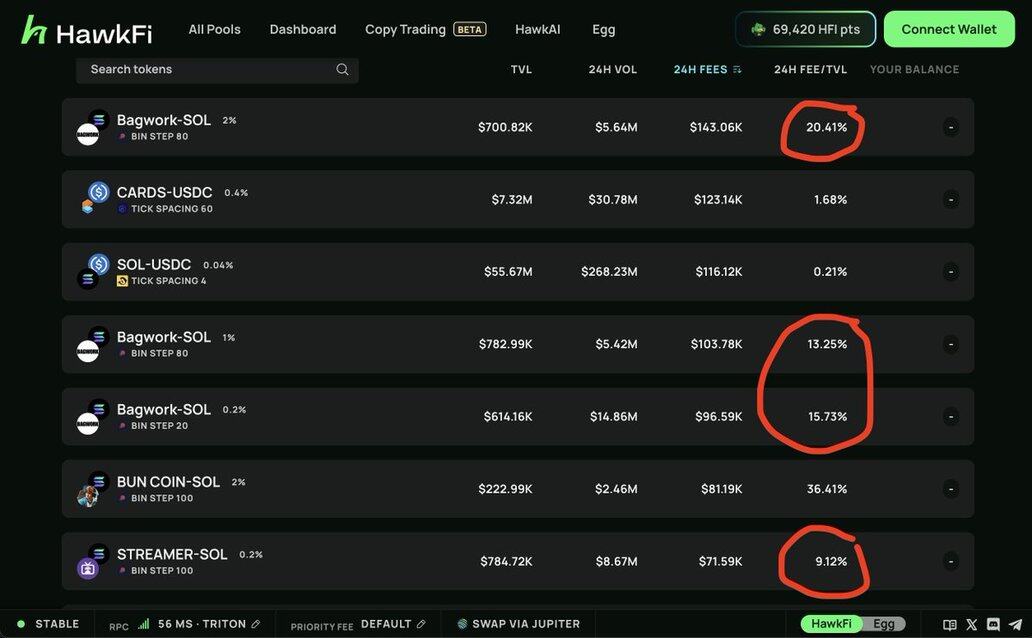Sort by 24H VOL column header

point(612,69)
